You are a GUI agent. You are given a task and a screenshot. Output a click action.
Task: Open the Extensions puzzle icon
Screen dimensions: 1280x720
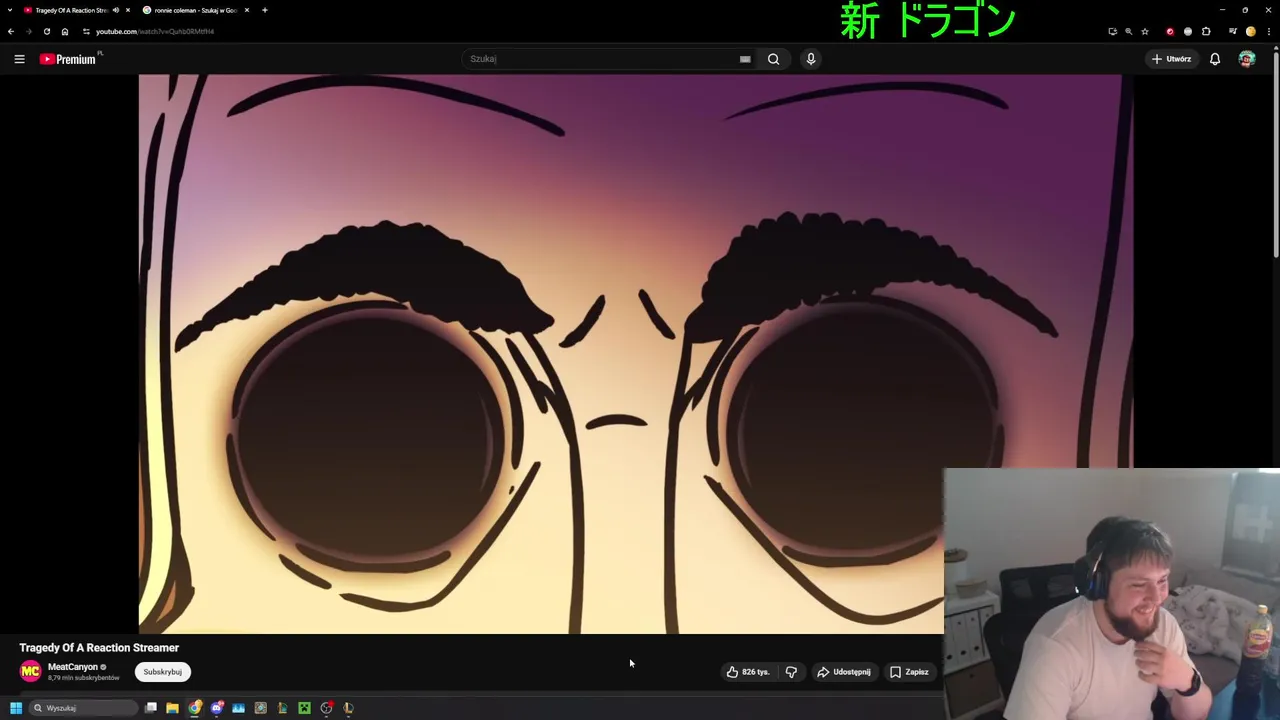(1206, 31)
